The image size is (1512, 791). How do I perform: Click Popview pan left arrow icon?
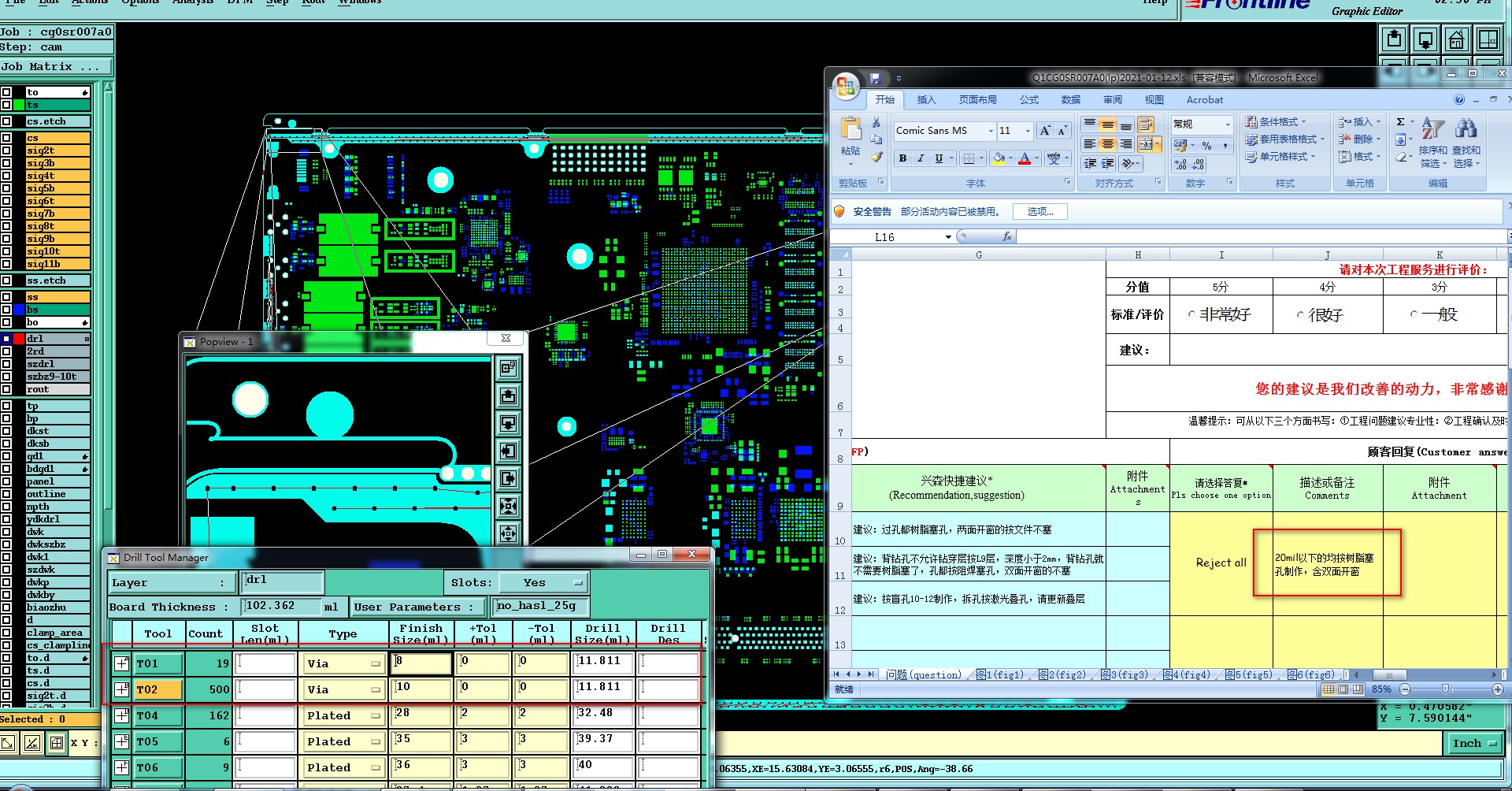point(509,451)
